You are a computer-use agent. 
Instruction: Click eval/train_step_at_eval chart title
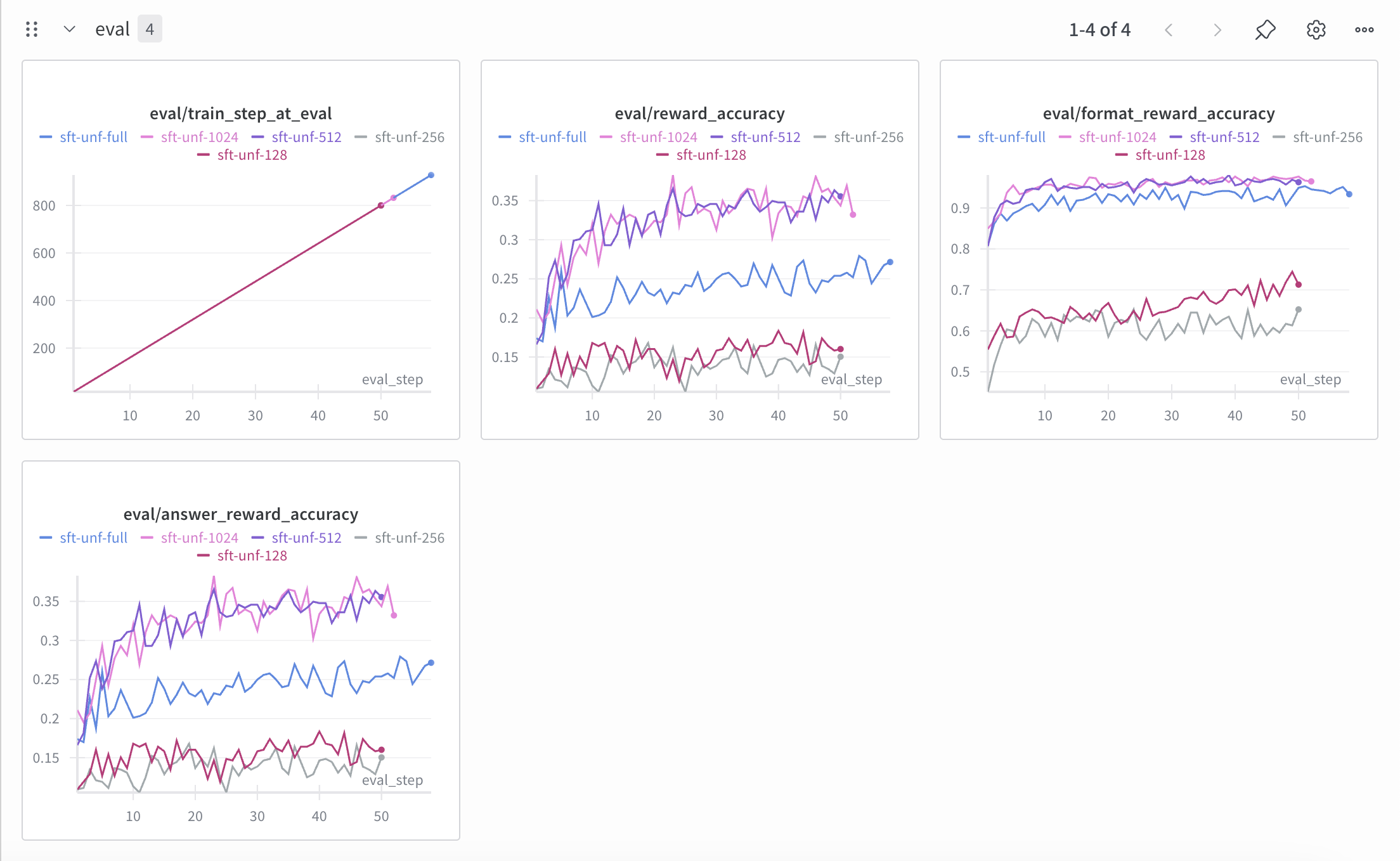click(x=240, y=113)
